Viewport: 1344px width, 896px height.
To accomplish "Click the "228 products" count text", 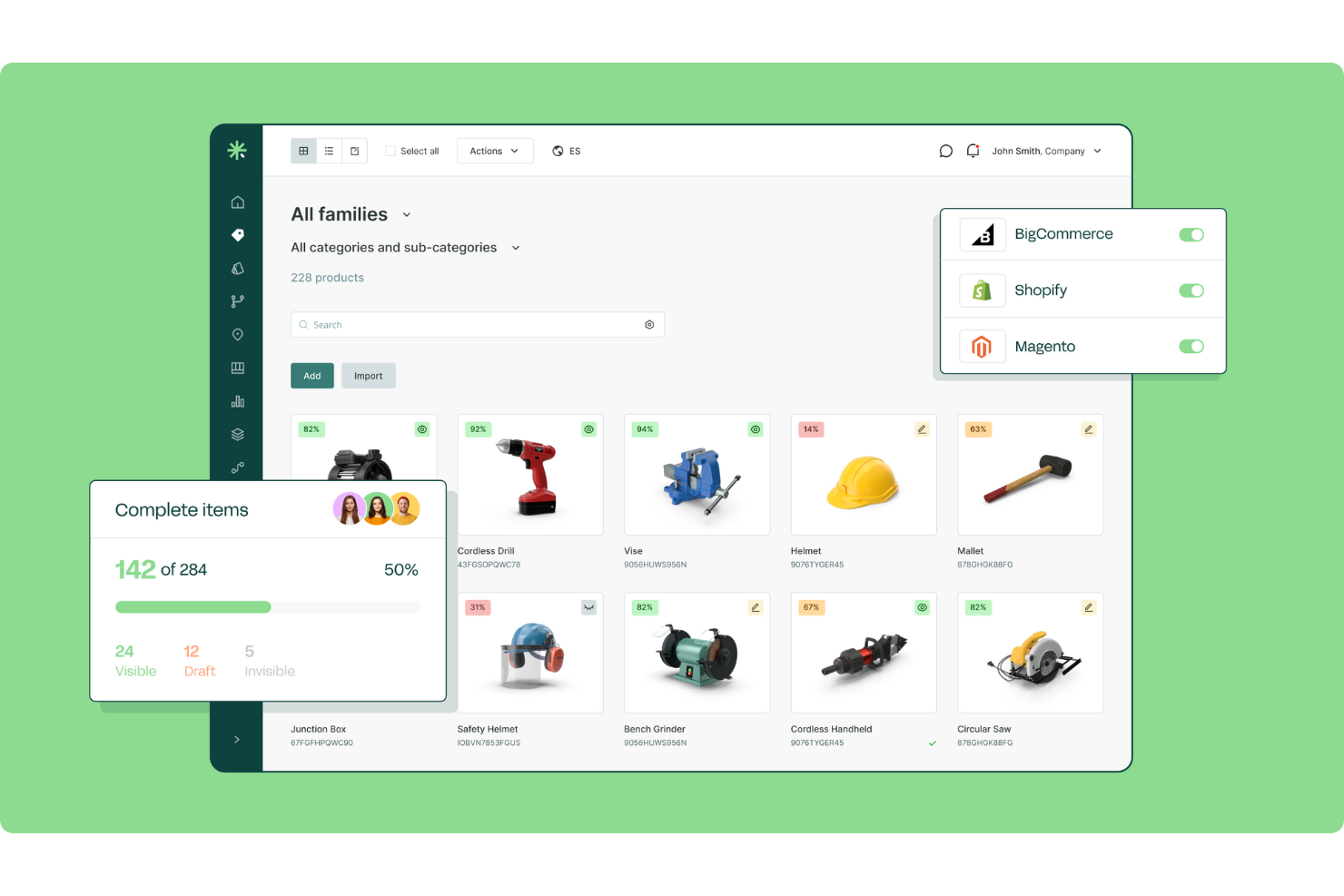I will [327, 278].
